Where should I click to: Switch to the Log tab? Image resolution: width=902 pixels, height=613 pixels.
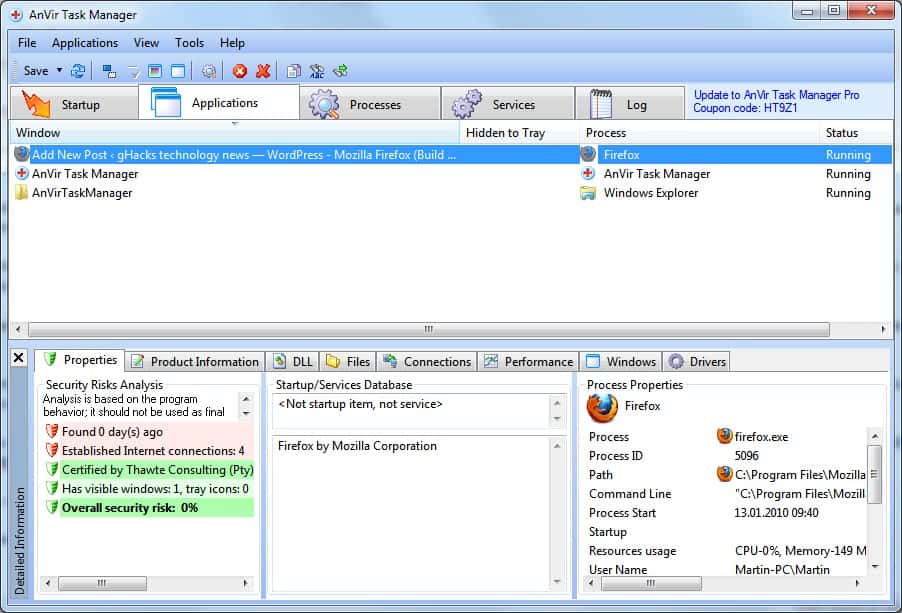click(x=630, y=104)
